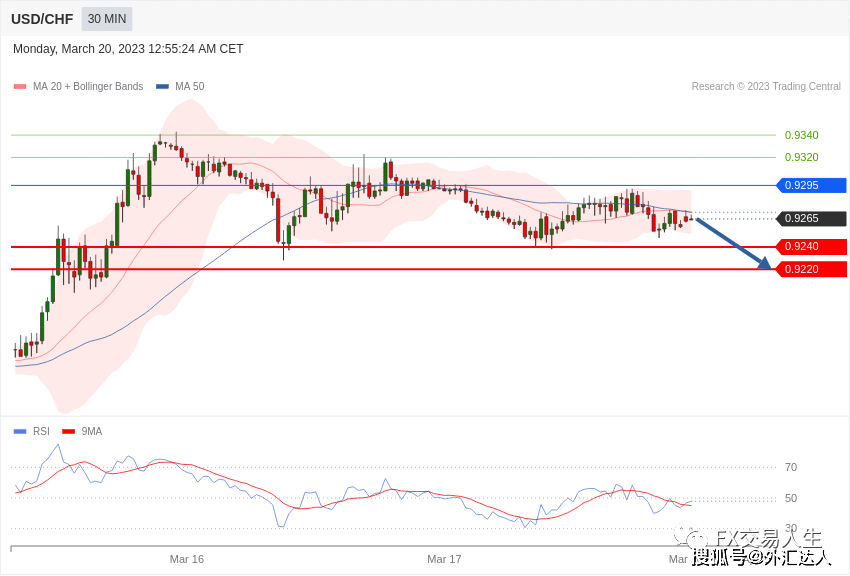Viewport: 850px width, 576px height.
Task: Click the red 0.9240 support tag
Action: click(x=810, y=246)
